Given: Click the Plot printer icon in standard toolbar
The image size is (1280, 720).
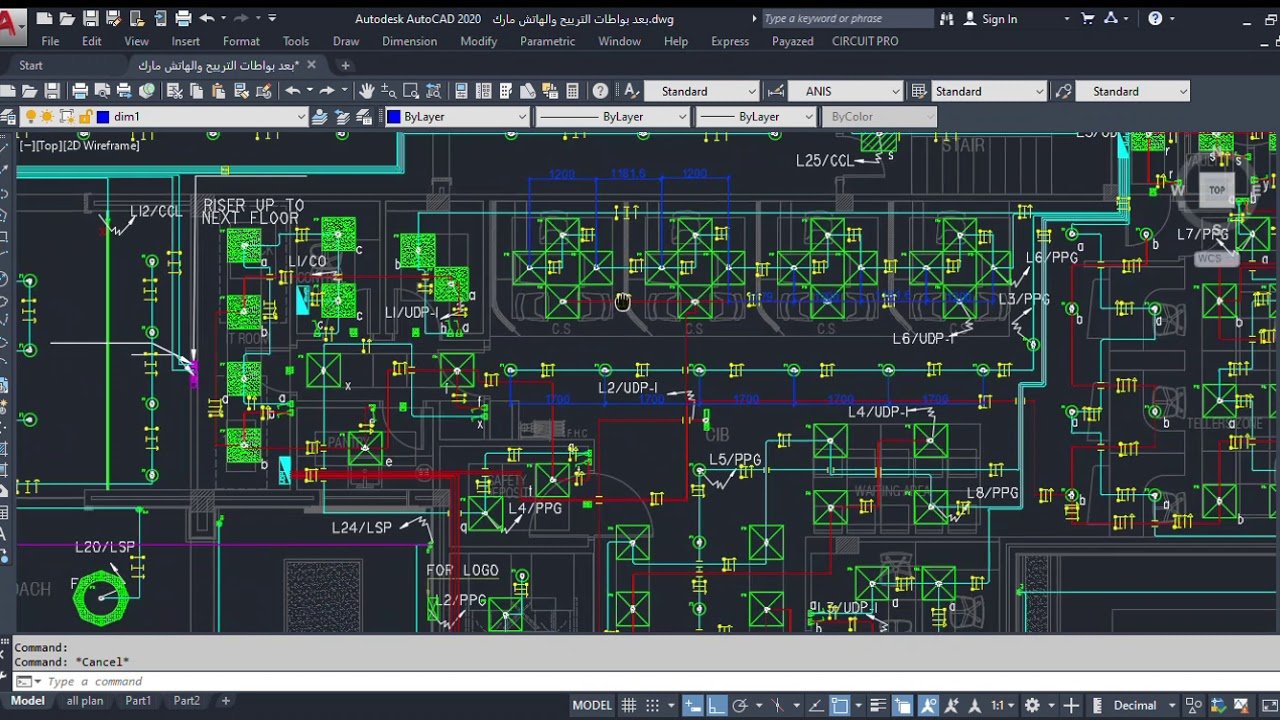Looking at the screenshot, I should tap(80, 91).
